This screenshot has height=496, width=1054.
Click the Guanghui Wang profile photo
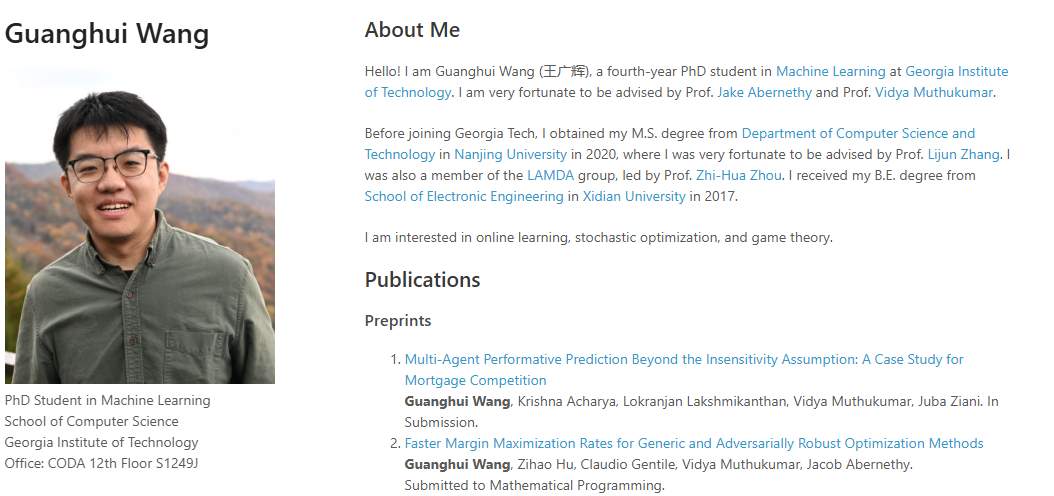(x=140, y=225)
